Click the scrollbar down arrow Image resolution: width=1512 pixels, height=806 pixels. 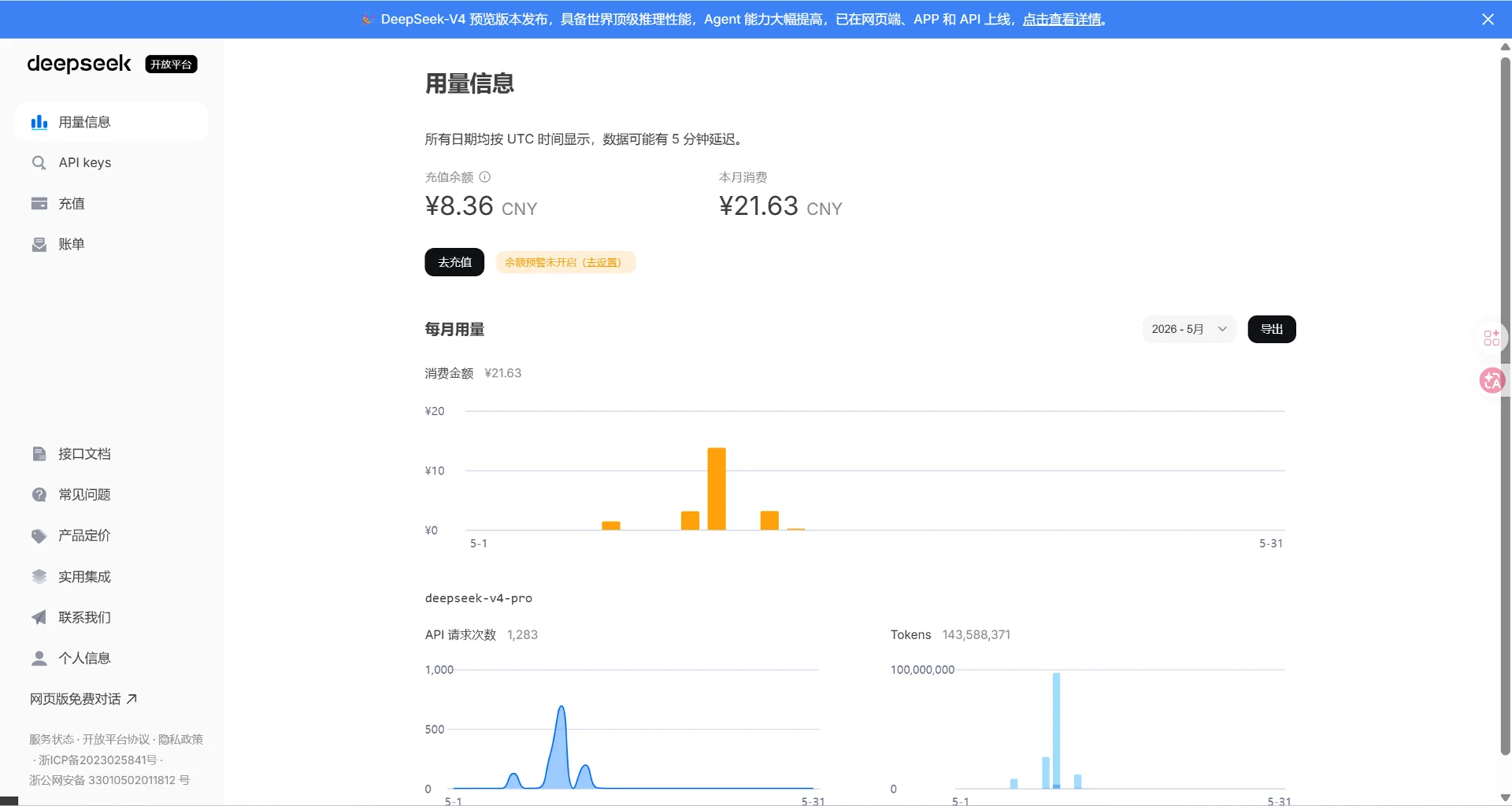(x=1505, y=797)
